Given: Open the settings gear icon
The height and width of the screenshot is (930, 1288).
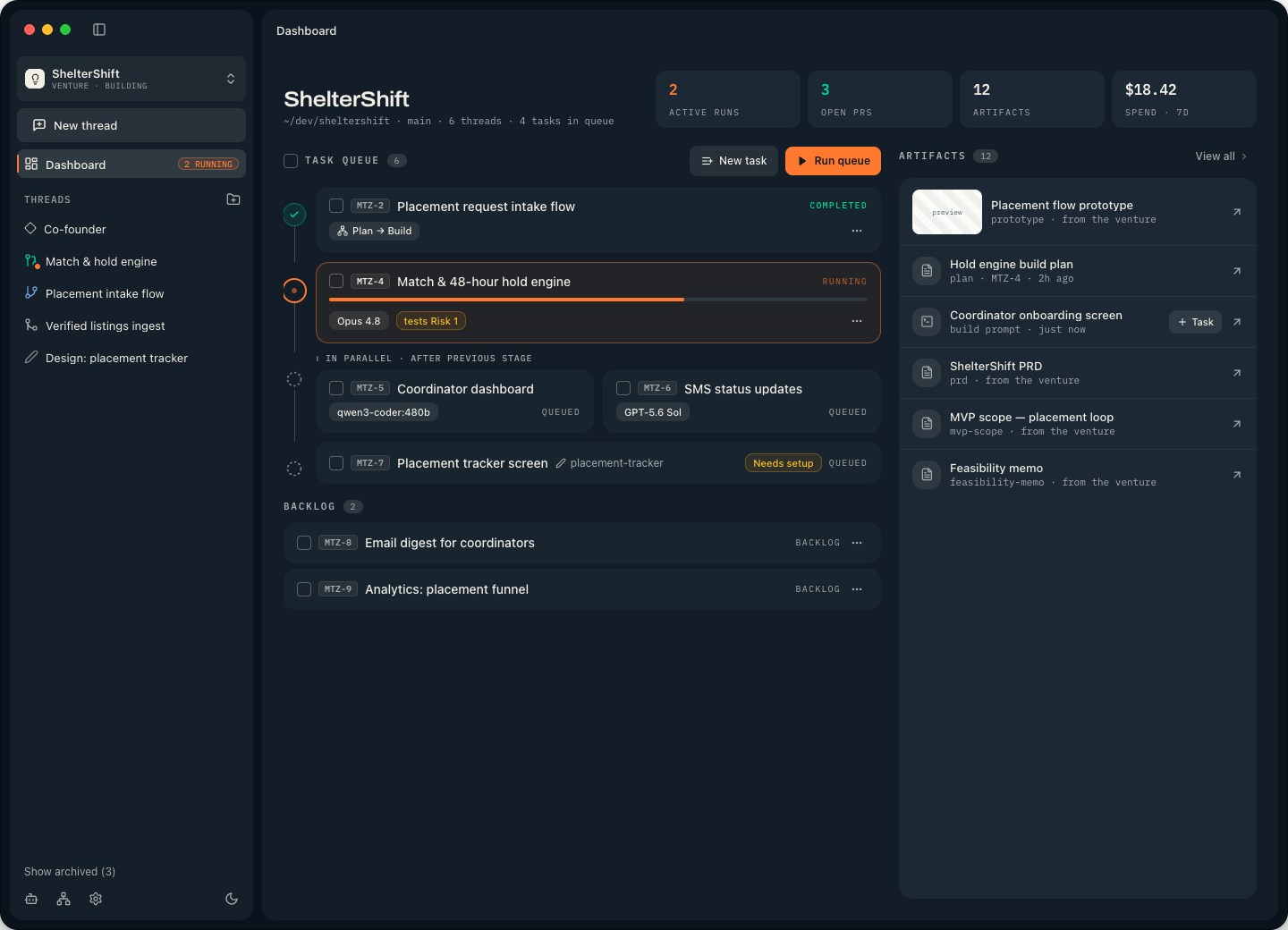Looking at the screenshot, I should coord(96,899).
